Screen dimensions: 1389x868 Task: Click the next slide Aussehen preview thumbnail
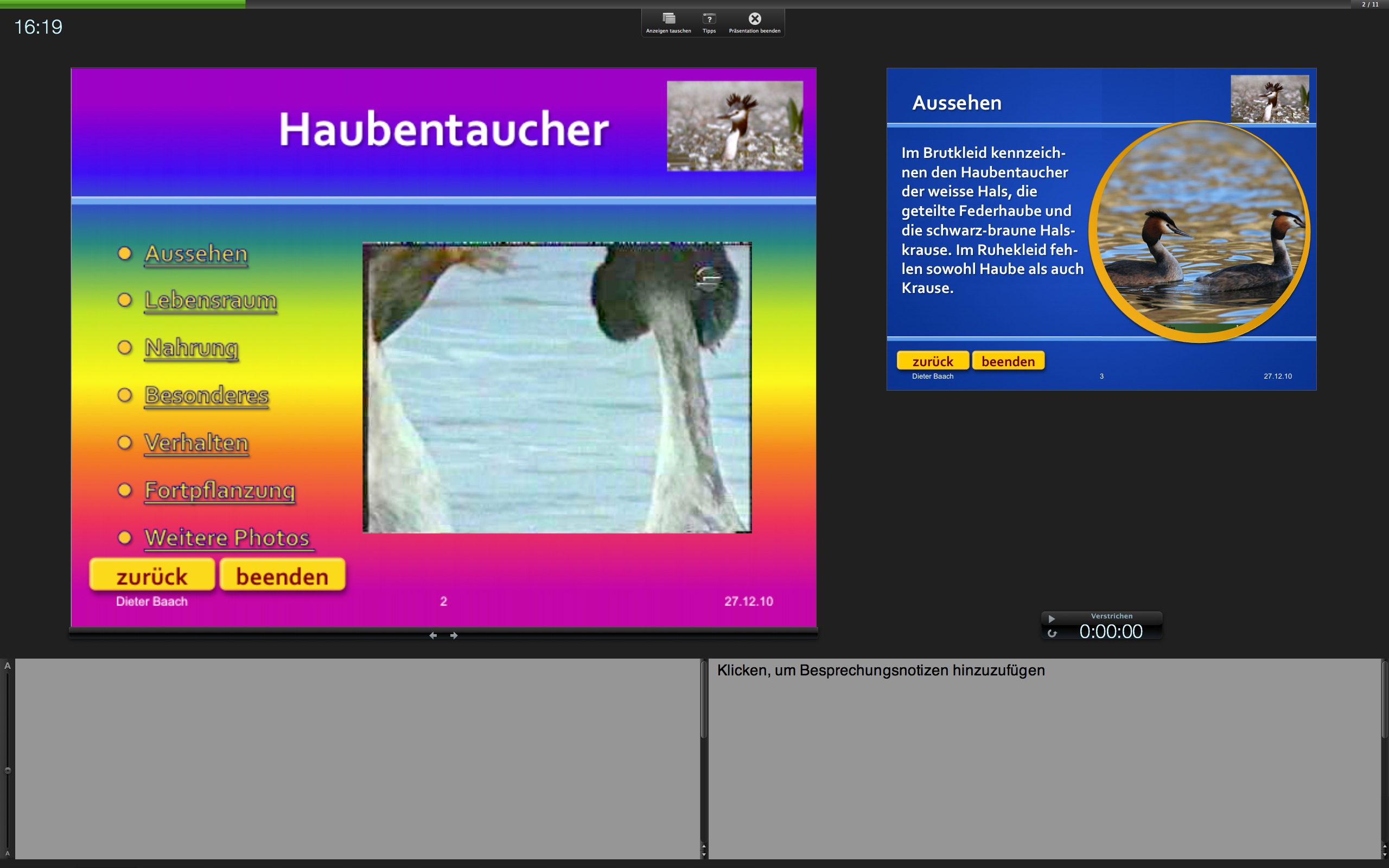coord(1101,229)
